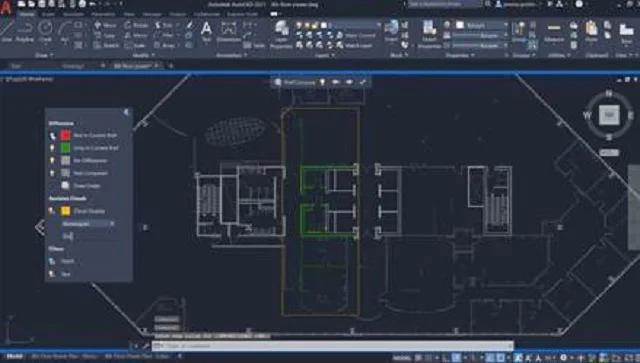Switch to the Collaborate ribbon tab
Viewport: 640px width, 363px height.
(207, 14)
